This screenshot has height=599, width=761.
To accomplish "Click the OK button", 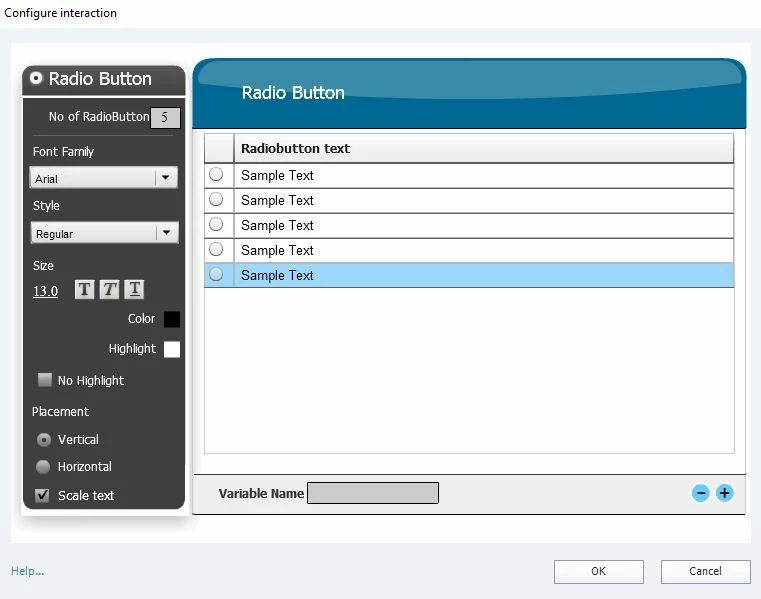I will click(598, 571).
